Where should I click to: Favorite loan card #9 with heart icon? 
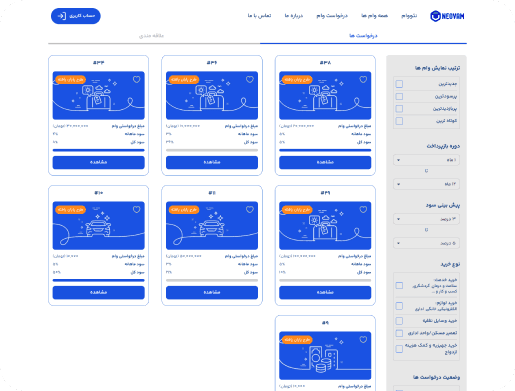(x=363, y=340)
